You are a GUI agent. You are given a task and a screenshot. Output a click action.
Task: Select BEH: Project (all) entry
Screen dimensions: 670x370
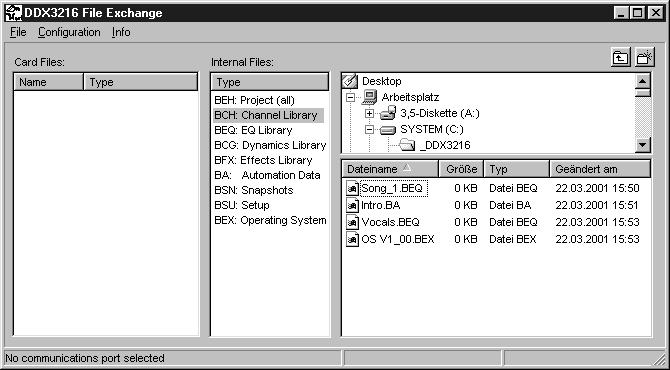[255, 100]
